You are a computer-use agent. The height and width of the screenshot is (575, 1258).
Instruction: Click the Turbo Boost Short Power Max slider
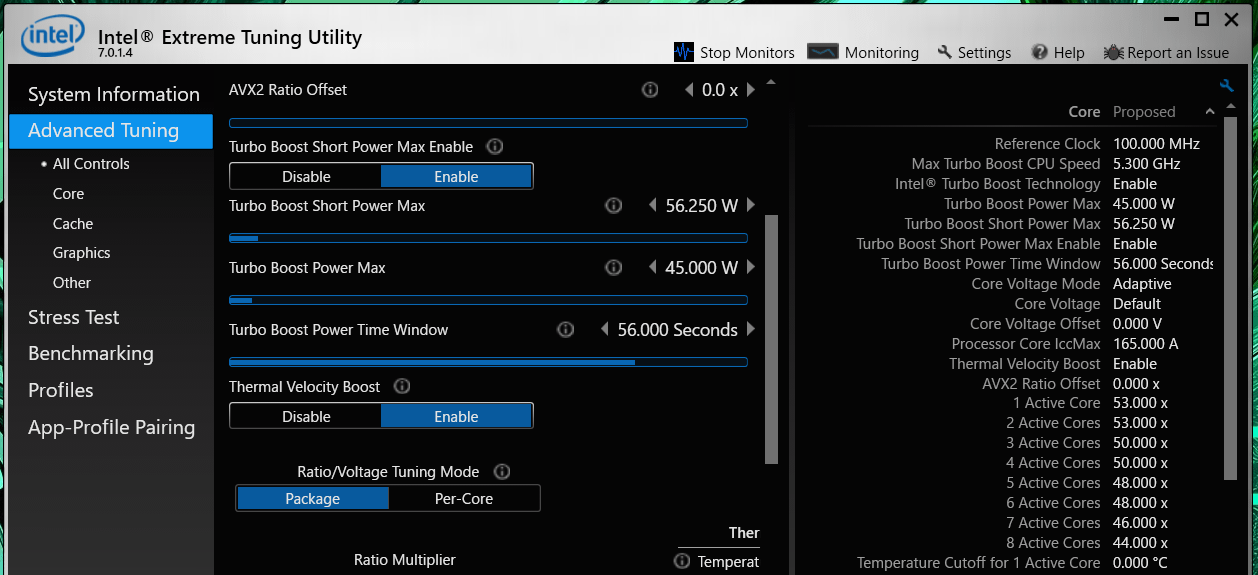click(488, 238)
